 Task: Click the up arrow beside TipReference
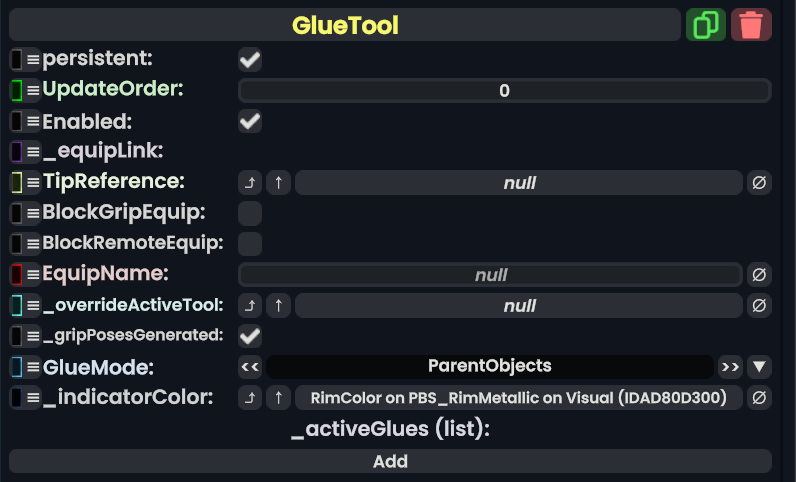click(279, 183)
